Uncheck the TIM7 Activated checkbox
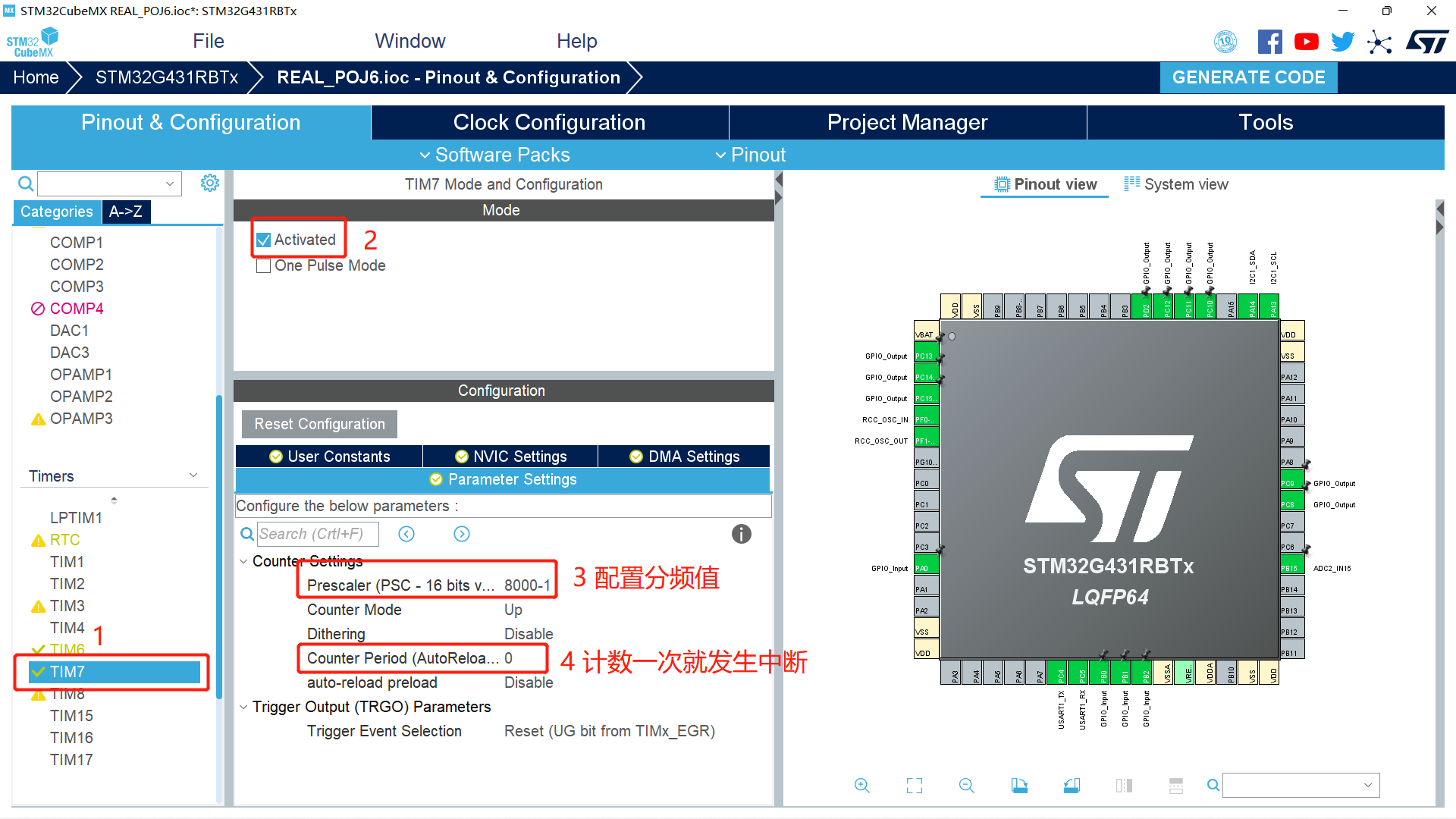1456x819 pixels. pos(264,240)
